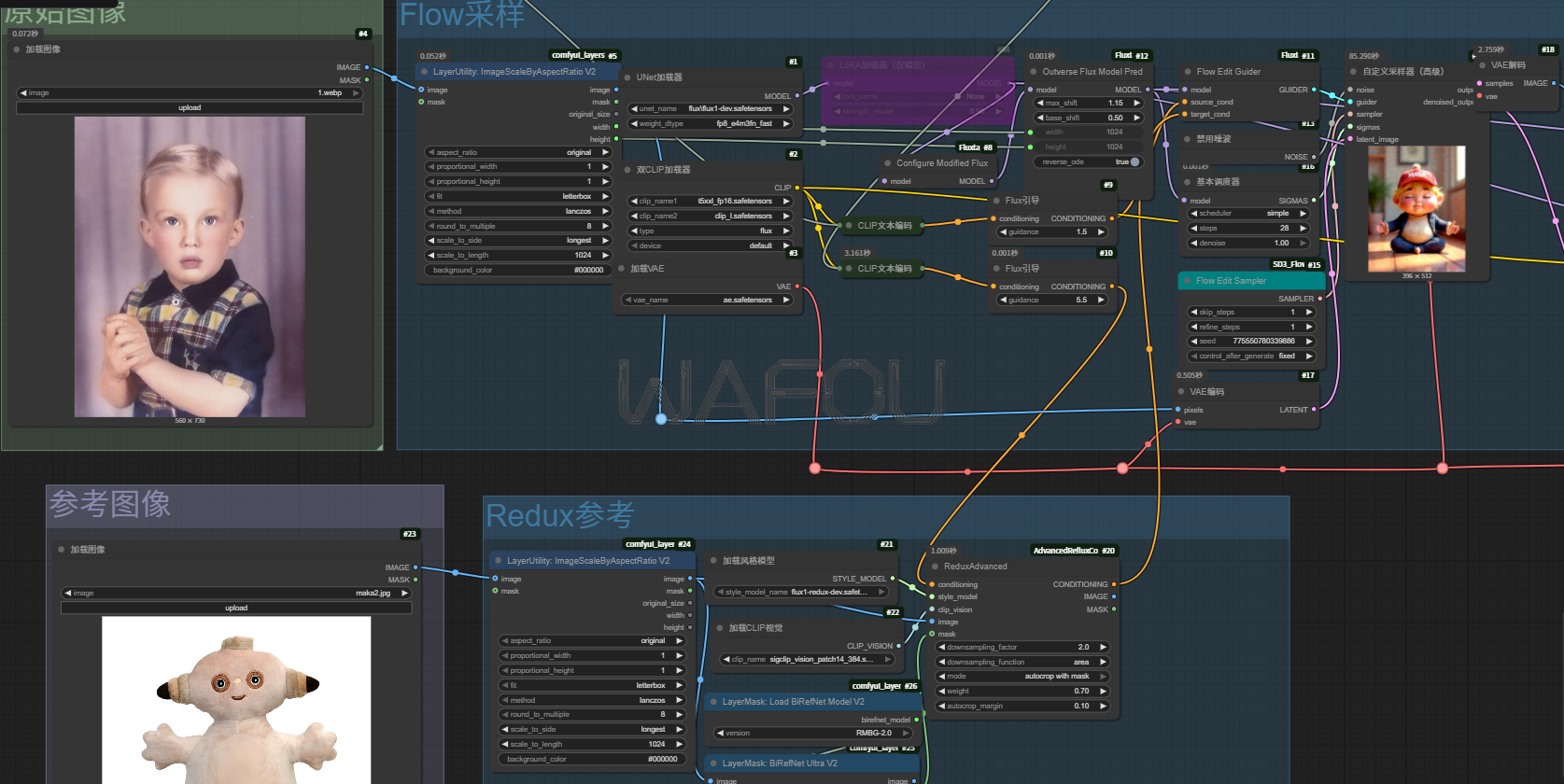Click the weight 0.70 slider field
This screenshot has height=784, width=1564.
click(1022, 691)
